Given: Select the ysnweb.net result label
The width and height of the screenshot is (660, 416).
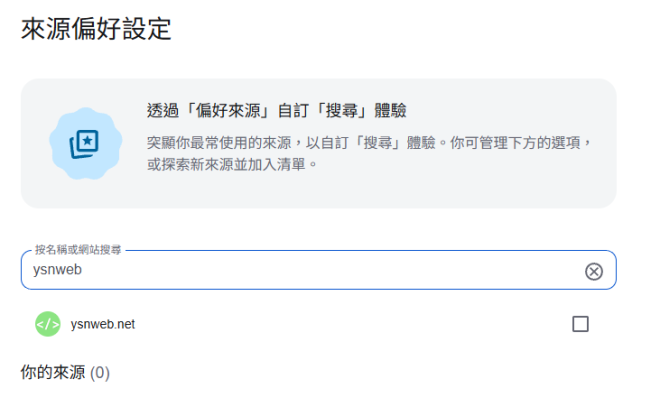Looking at the screenshot, I should pyautogui.click(x=103, y=324).
